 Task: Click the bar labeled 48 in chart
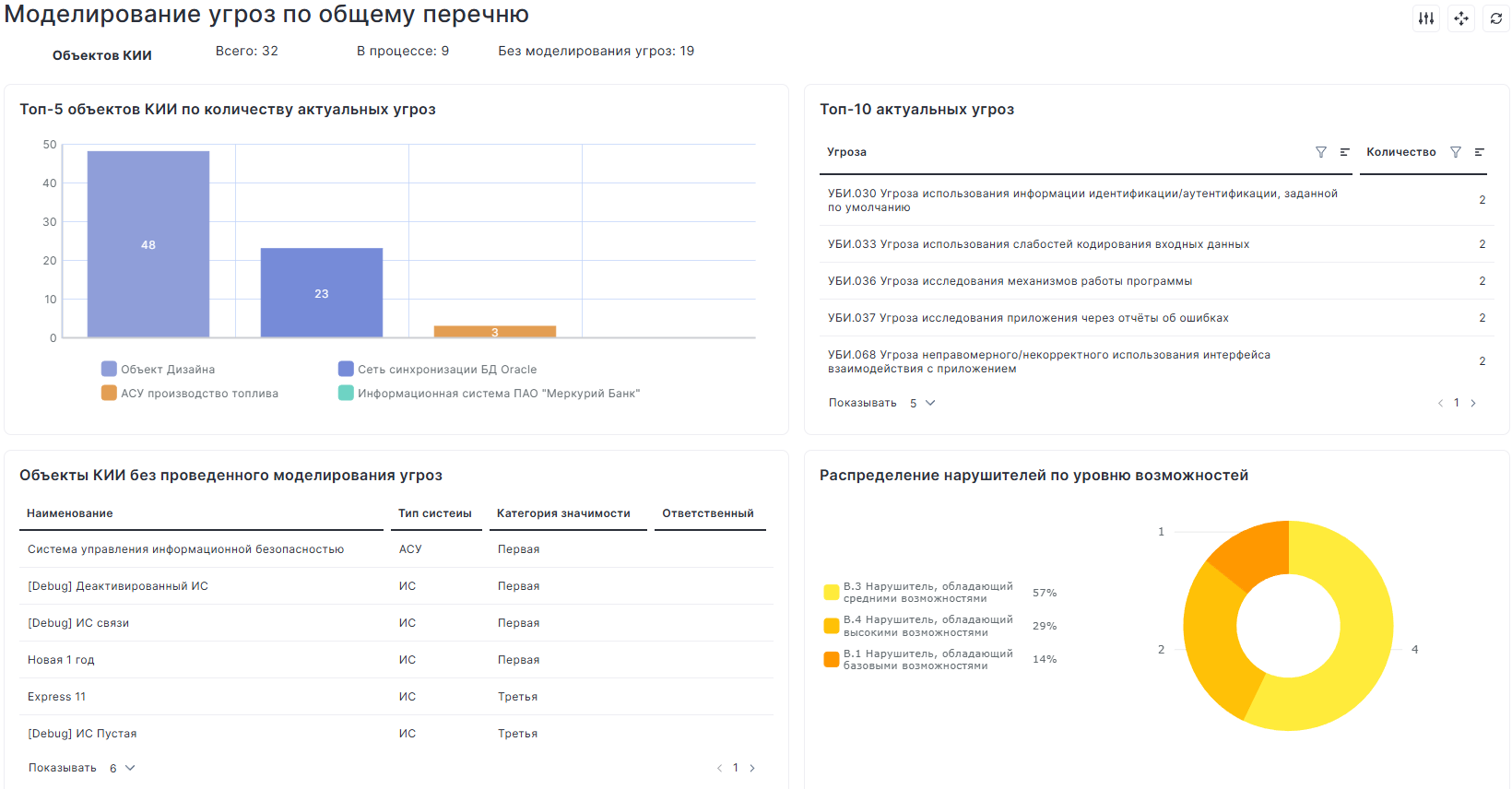click(148, 244)
